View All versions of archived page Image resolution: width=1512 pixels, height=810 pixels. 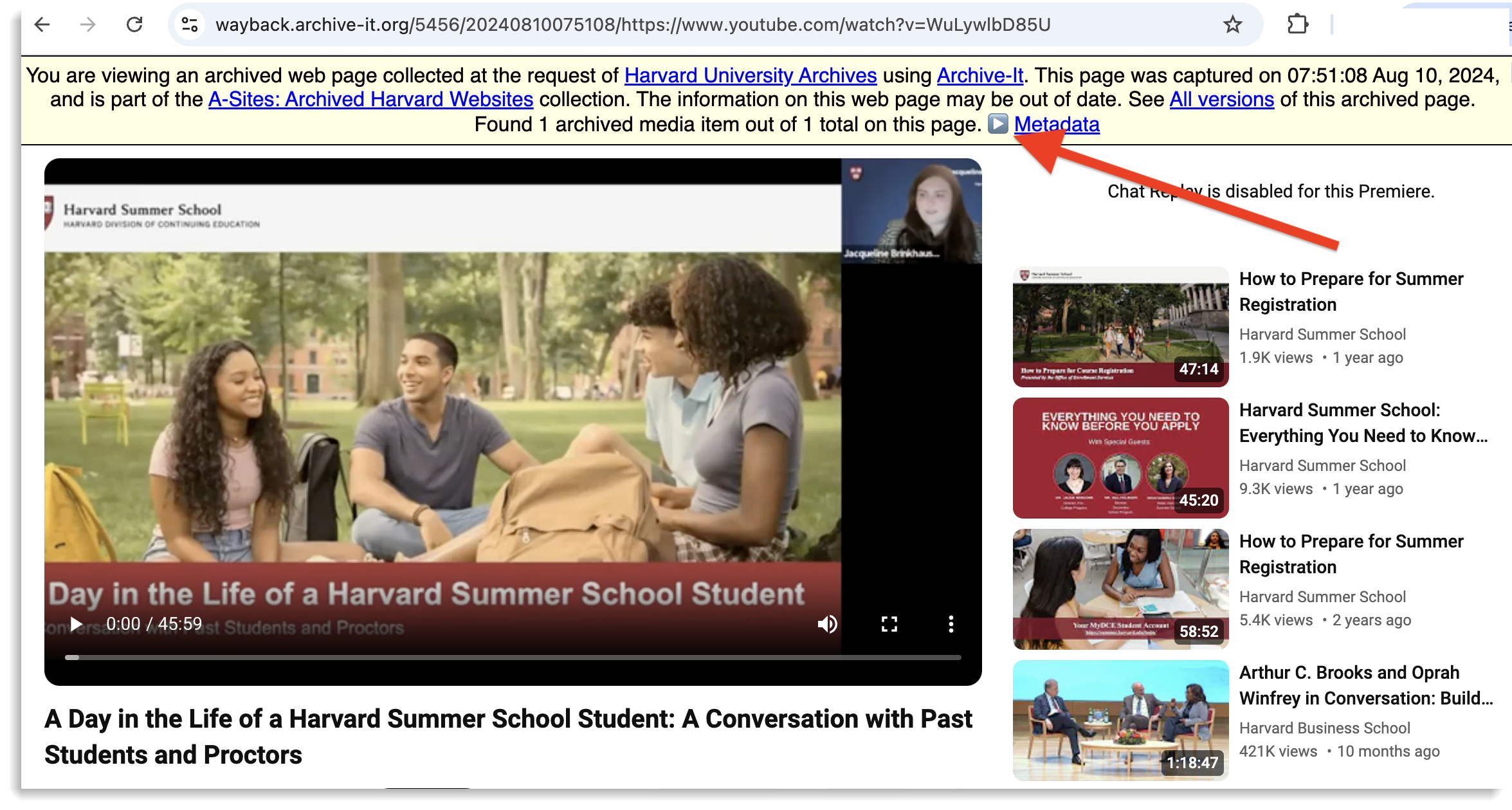(x=1221, y=100)
